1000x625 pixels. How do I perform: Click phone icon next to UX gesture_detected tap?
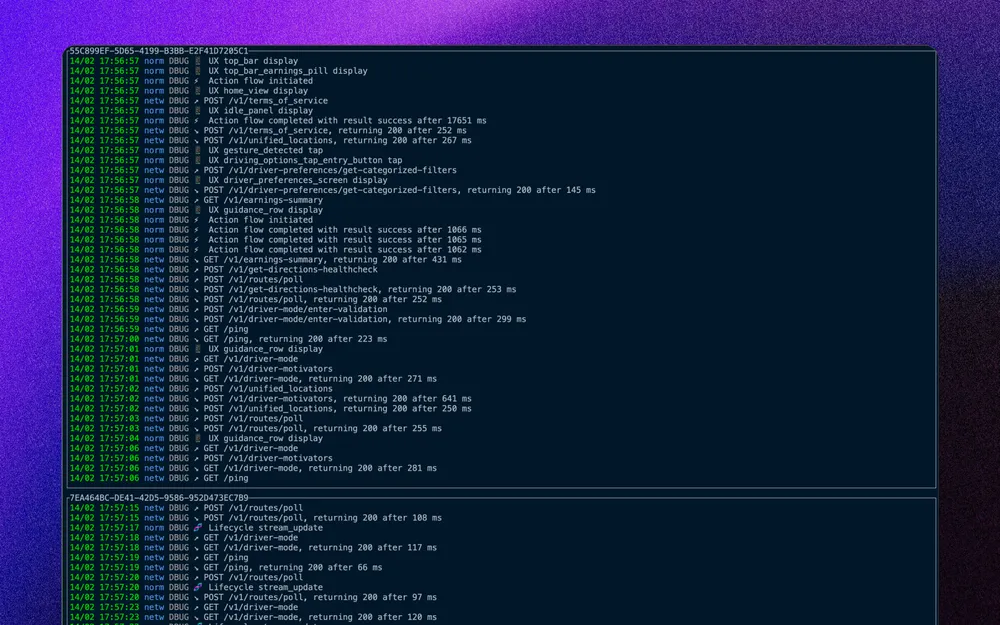pyautogui.click(x=198, y=151)
